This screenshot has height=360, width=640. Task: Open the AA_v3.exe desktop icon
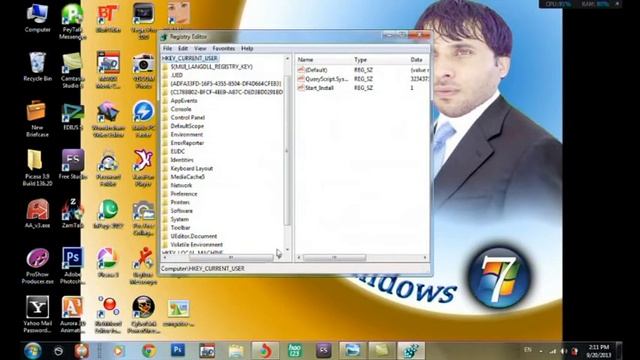point(37,213)
